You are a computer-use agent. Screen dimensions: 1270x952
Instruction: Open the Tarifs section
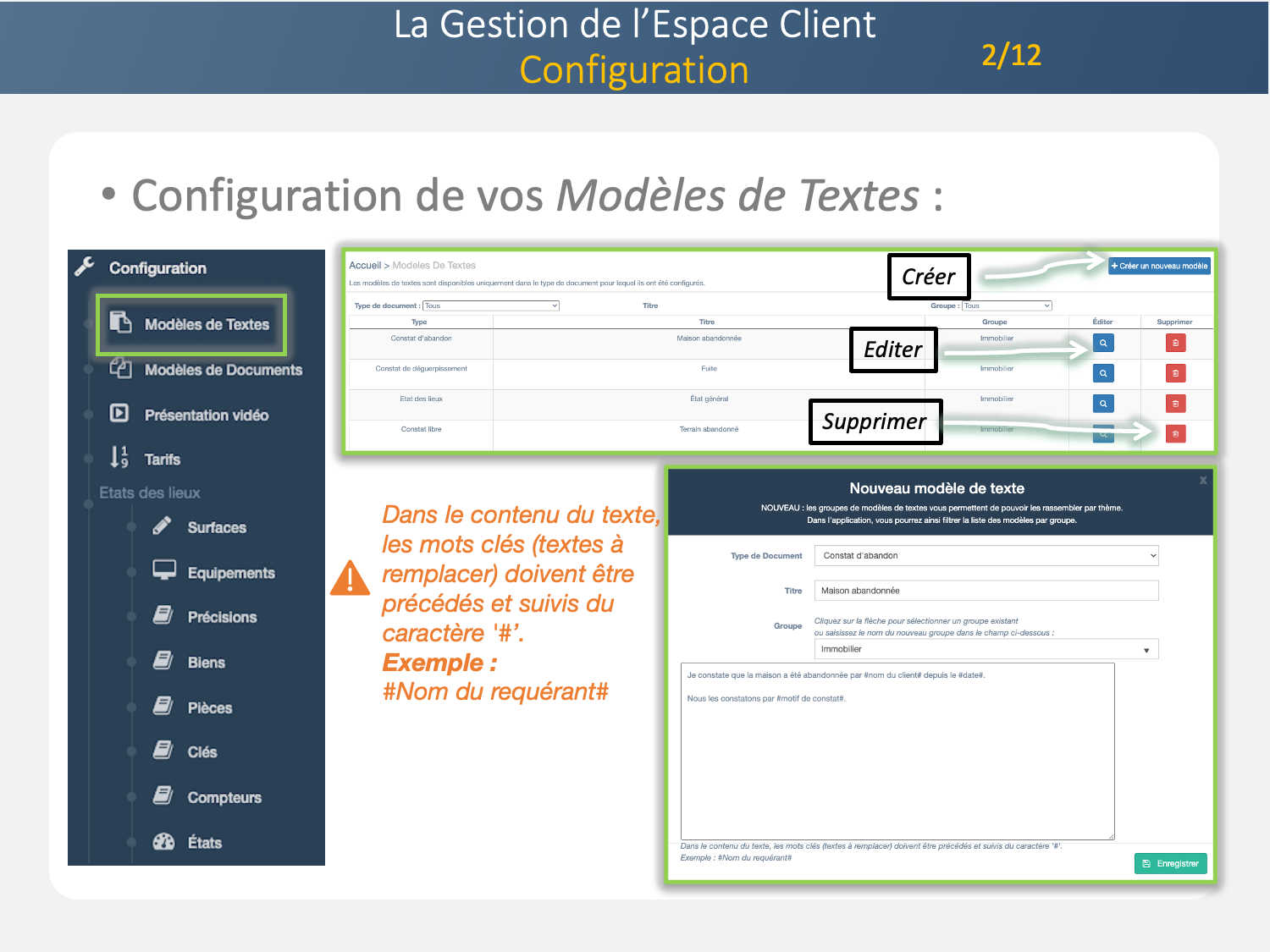(162, 459)
